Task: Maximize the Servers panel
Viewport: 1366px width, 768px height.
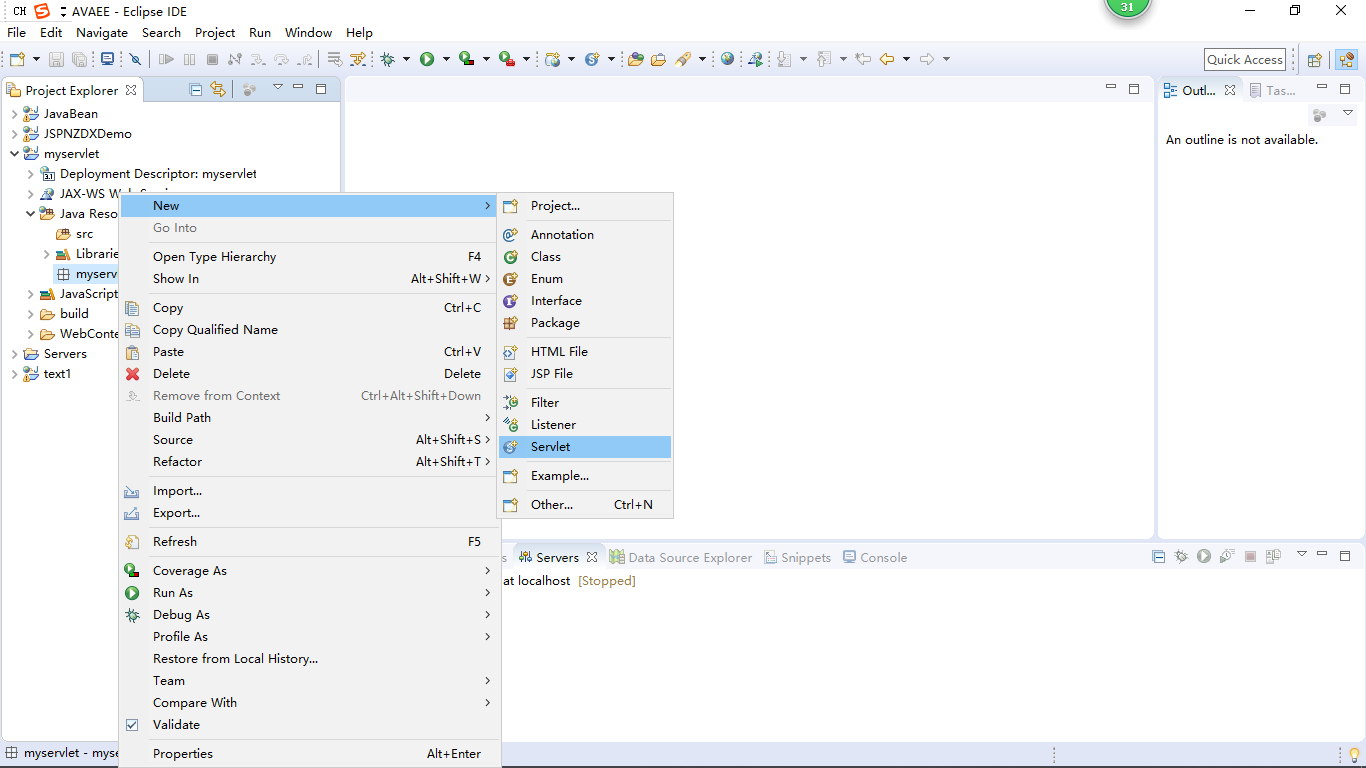Action: click(x=1345, y=555)
